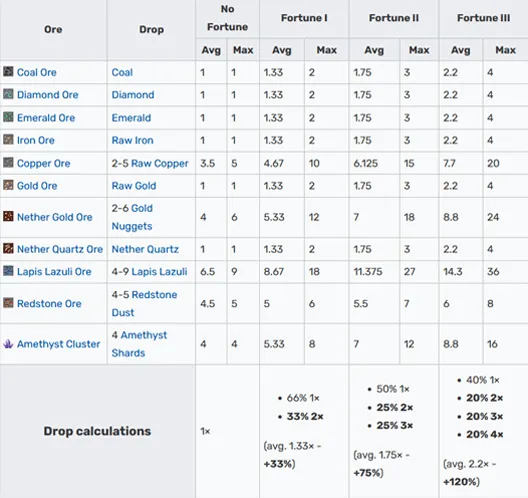This screenshot has width=528, height=498.
Task: Click the Iron Ore block icon
Action: click(8, 139)
